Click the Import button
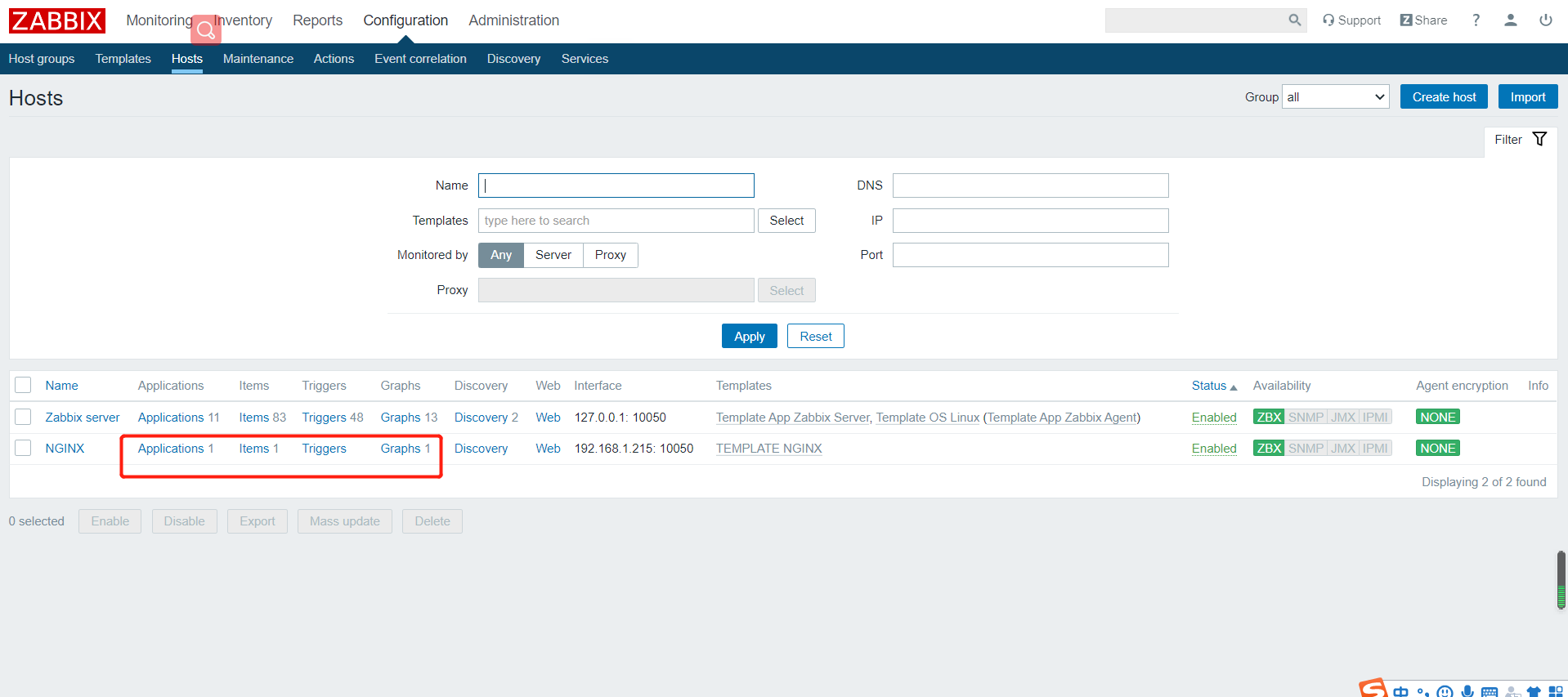 (1528, 96)
